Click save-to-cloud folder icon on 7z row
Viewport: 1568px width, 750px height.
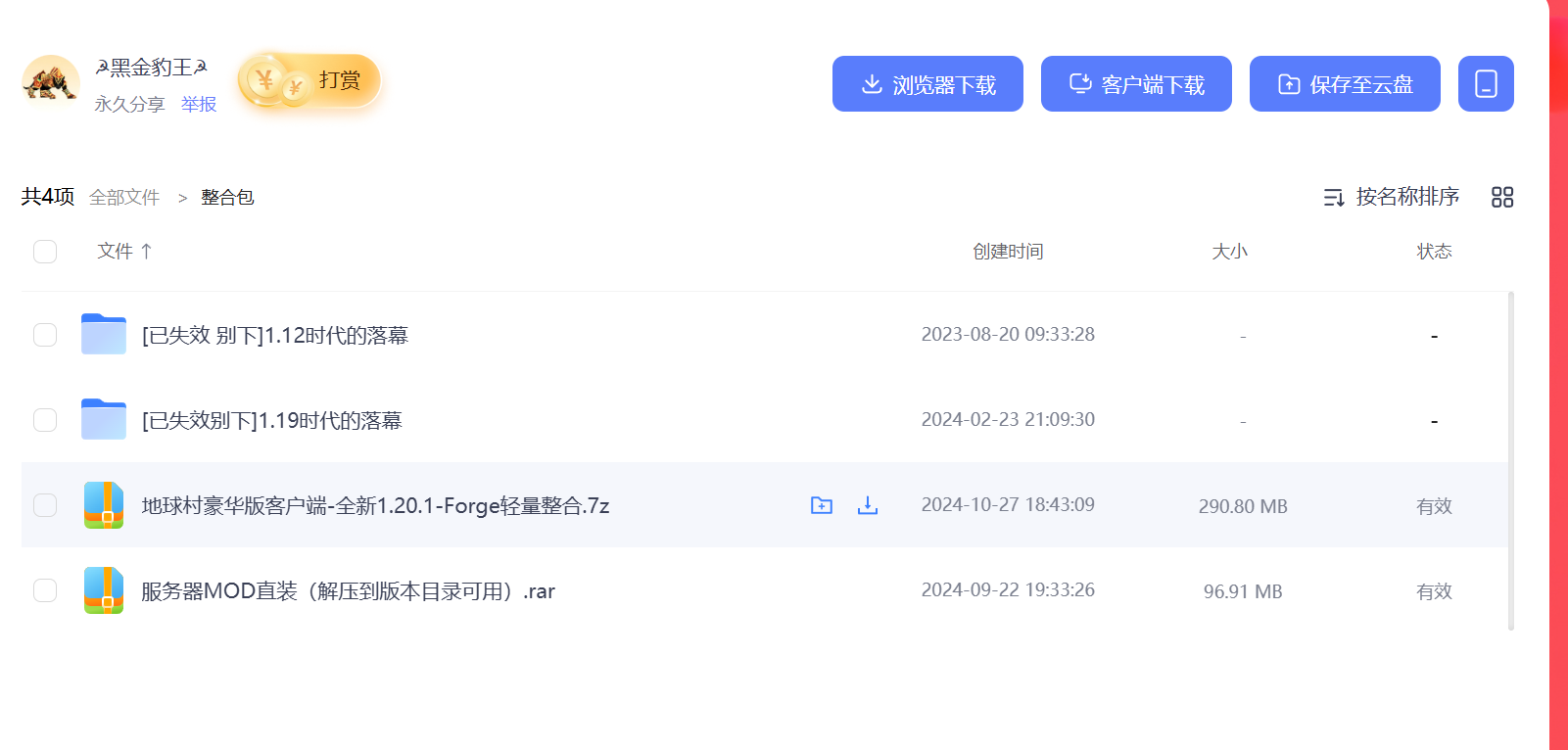[821, 505]
